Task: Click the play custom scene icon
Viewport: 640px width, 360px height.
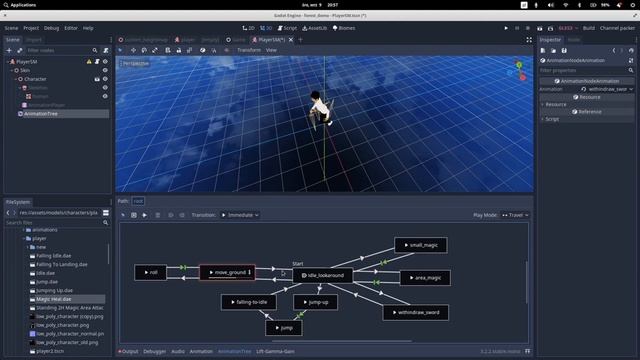Action: [x=550, y=28]
